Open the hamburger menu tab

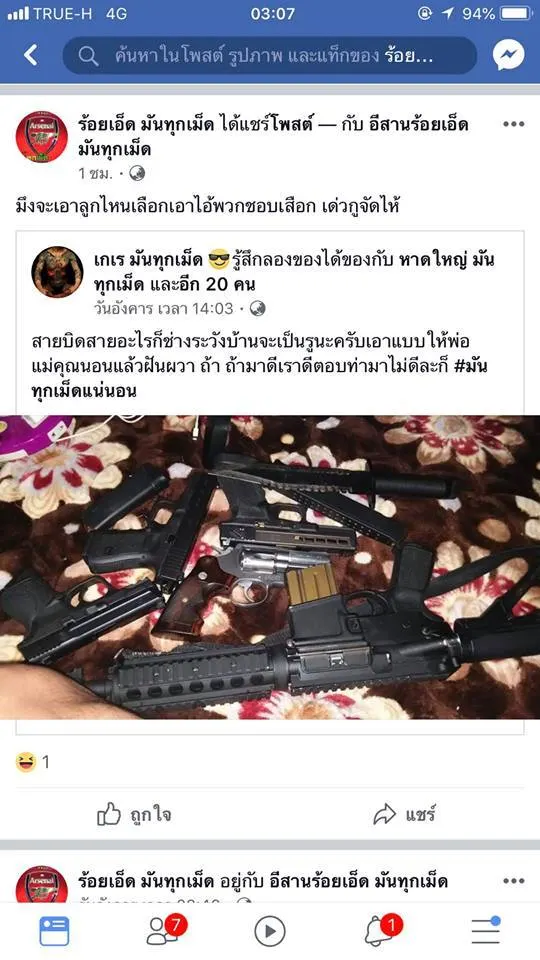point(486,931)
